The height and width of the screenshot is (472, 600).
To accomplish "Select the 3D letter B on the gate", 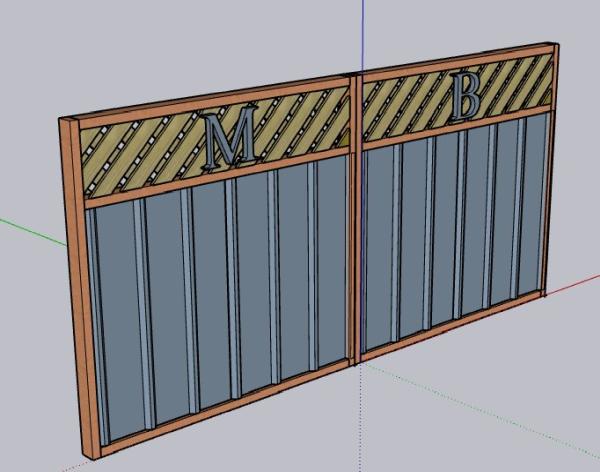I will point(465,96).
